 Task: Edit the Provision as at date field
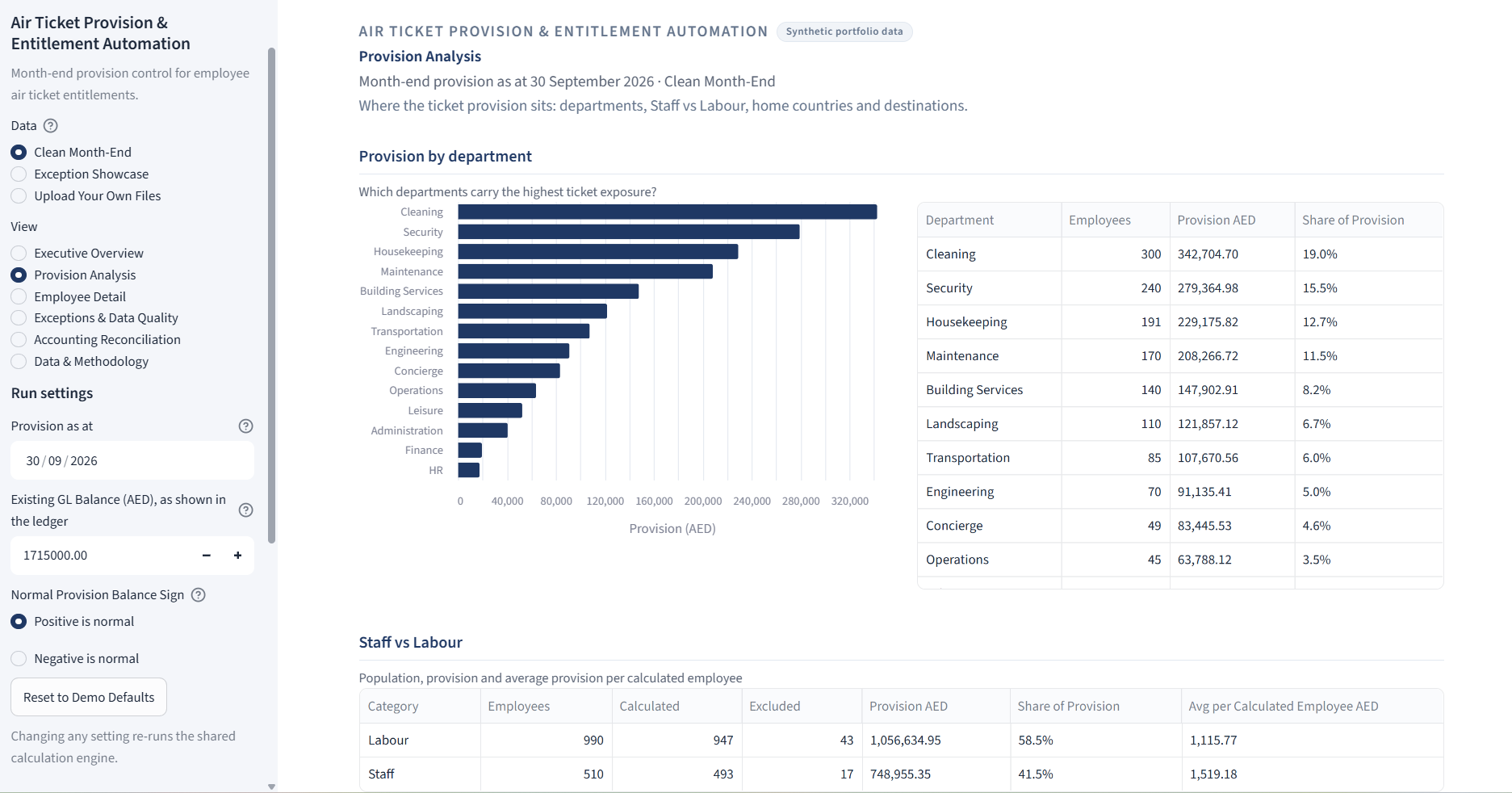click(132, 461)
